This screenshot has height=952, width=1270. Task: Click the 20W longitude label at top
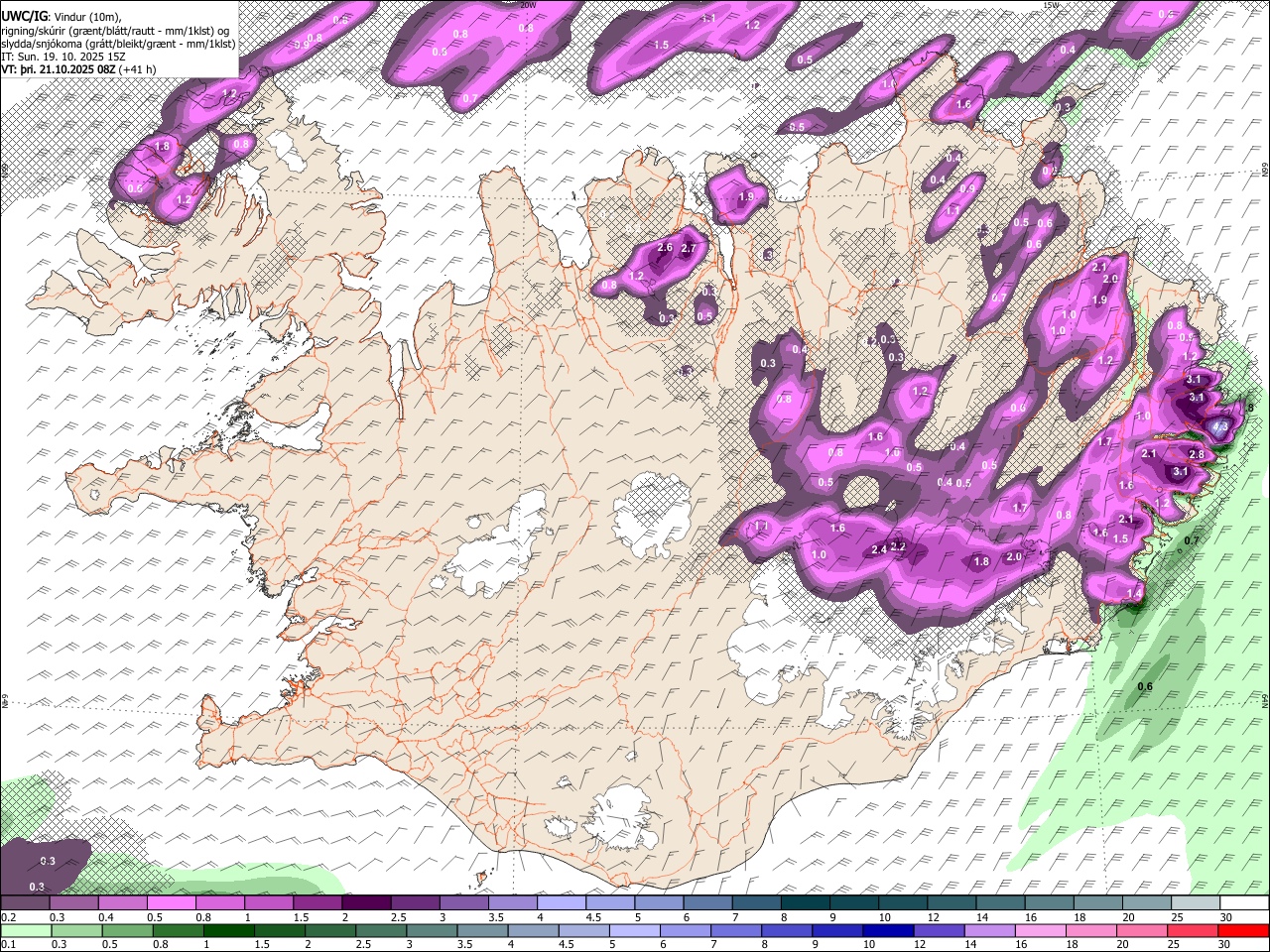pos(527,5)
